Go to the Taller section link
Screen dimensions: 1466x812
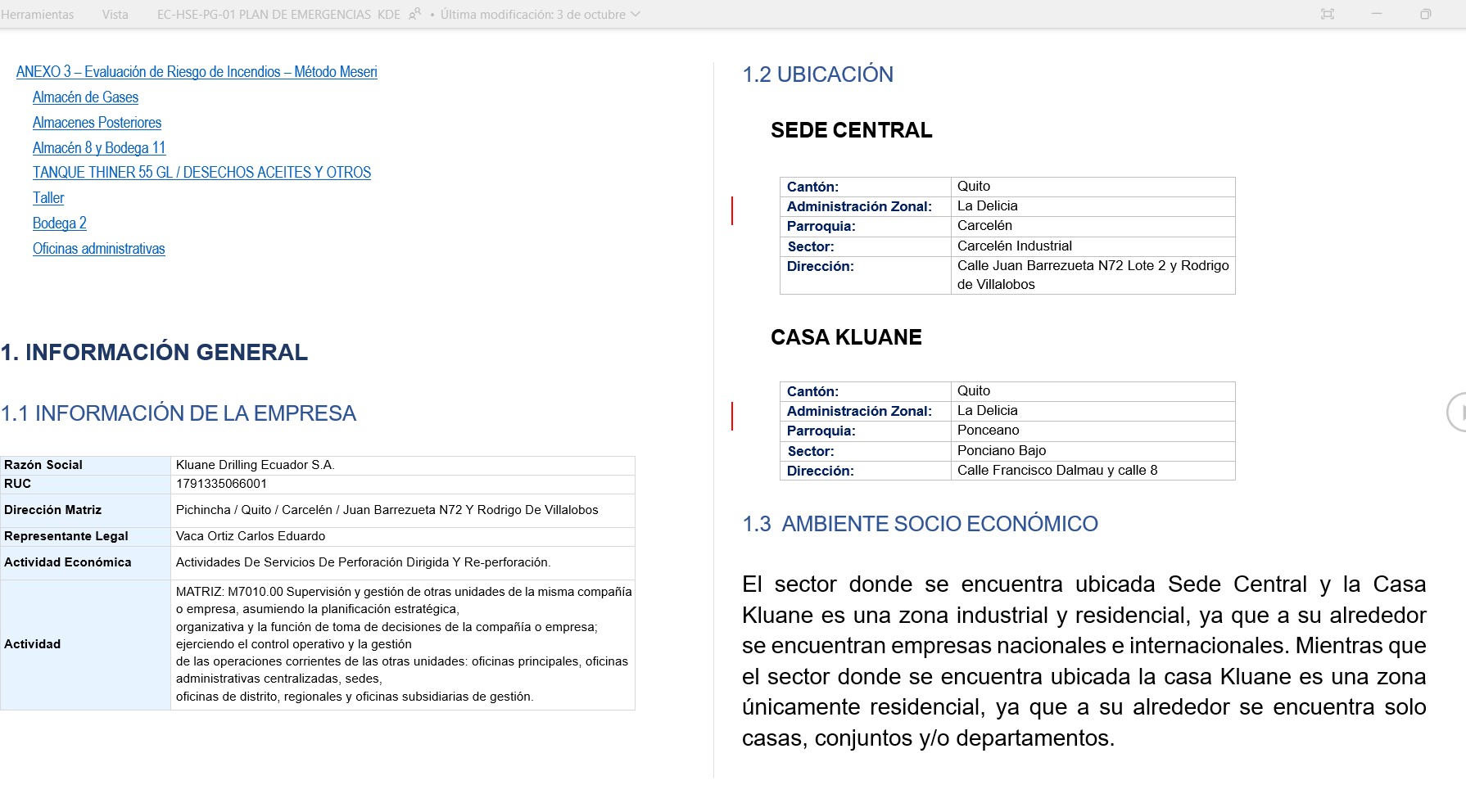pos(48,198)
